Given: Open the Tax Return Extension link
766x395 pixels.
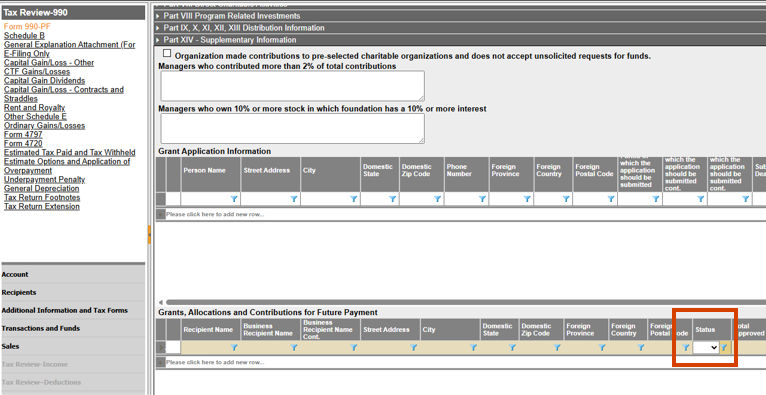Looking at the screenshot, I should point(42,207).
